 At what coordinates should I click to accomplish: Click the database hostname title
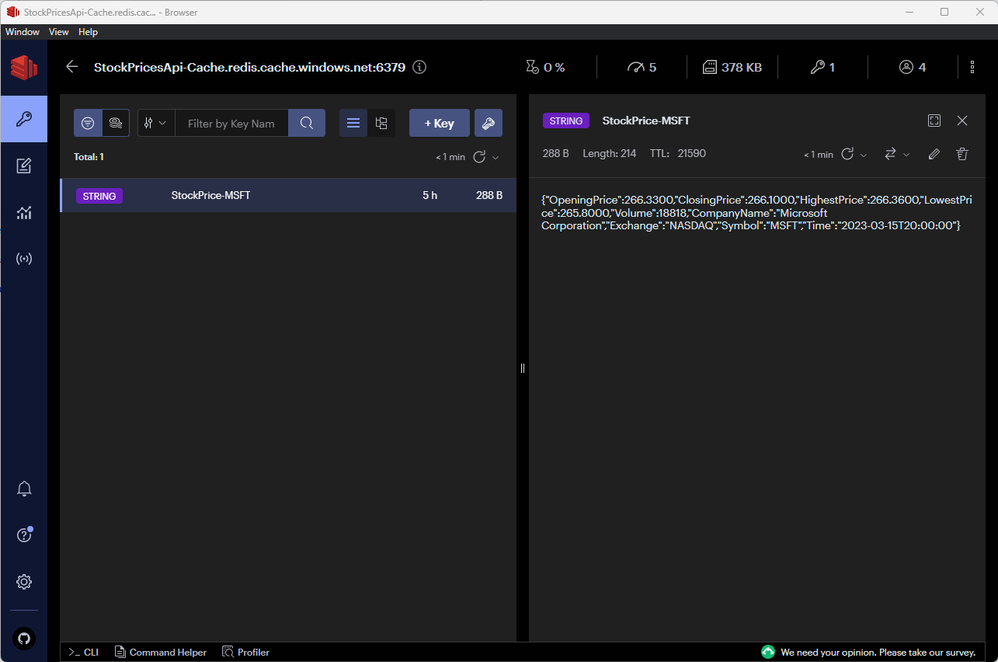click(250, 67)
